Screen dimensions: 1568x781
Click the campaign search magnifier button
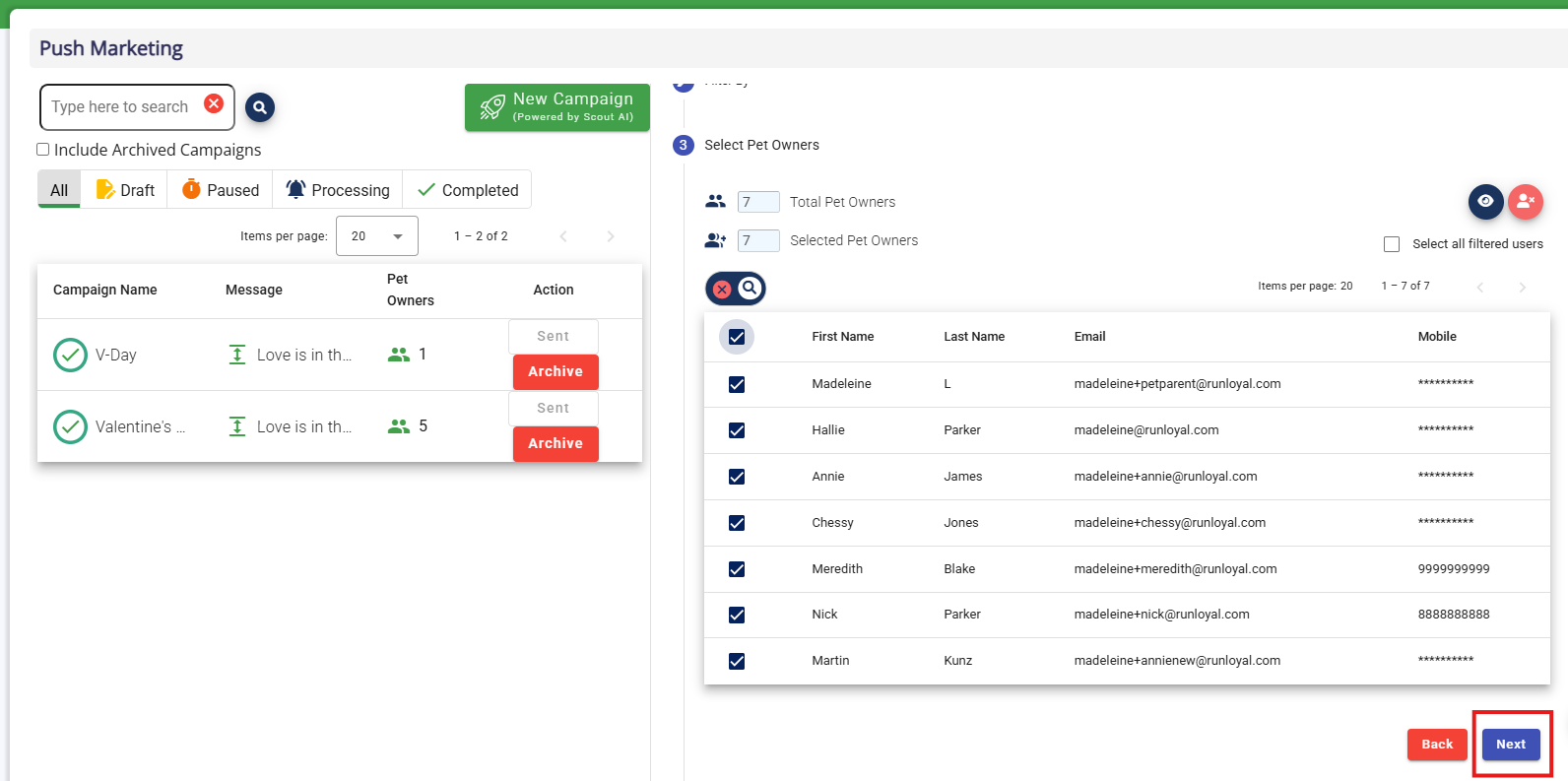(260, 107)
